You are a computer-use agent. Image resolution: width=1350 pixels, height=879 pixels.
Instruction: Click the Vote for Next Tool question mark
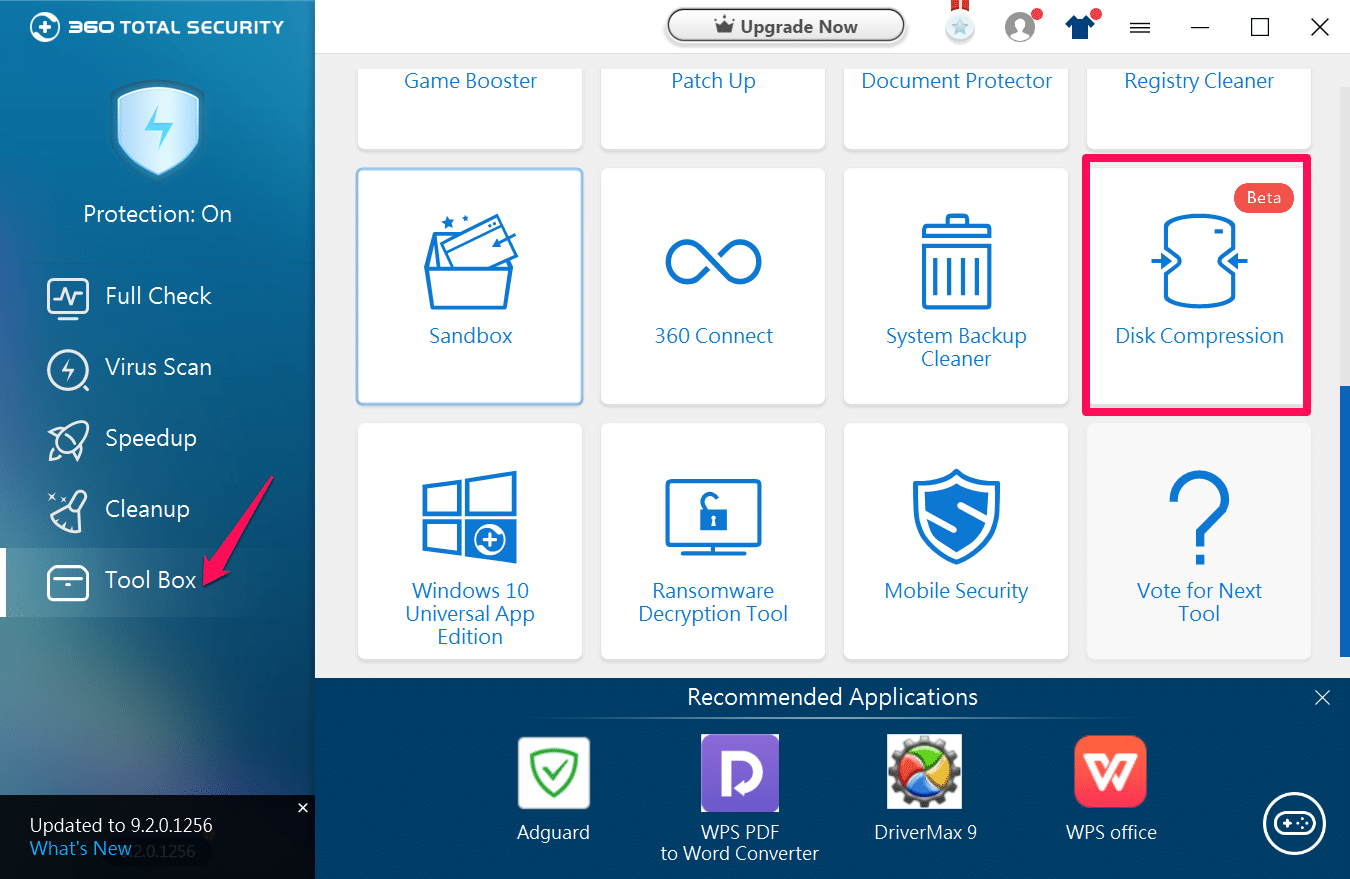(1199, 518)
